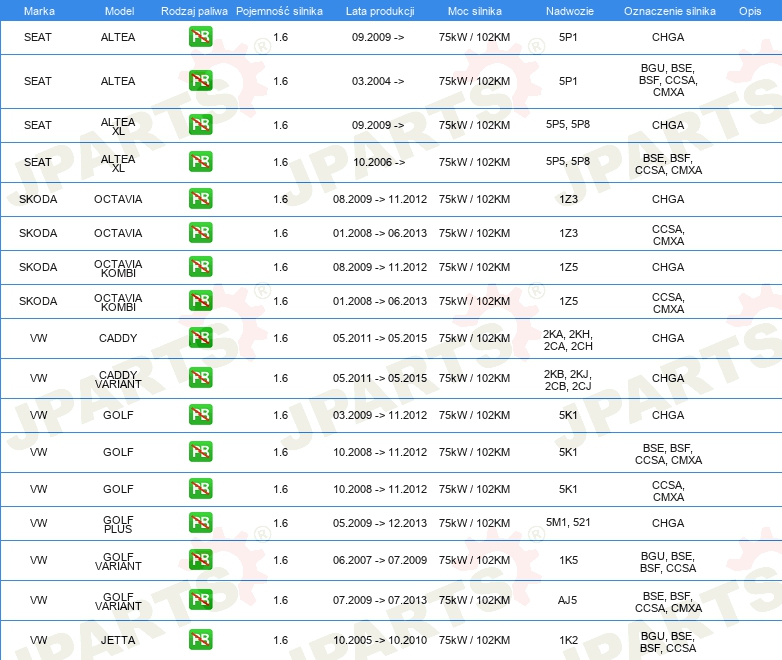This screenshot has width=782, height=660.
Task: Click the Pojemność silnika column header
Action: coord(279,11)
